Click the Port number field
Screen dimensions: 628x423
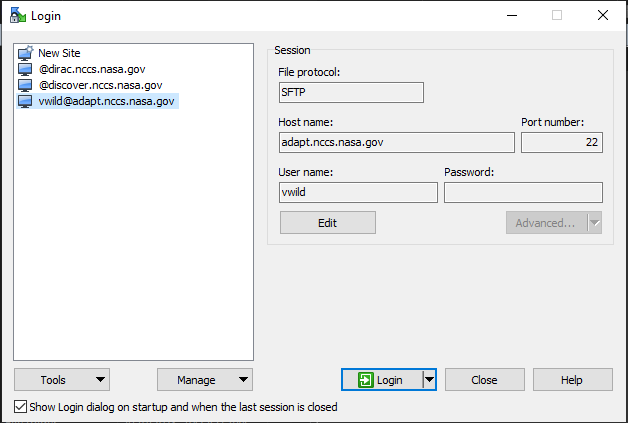point(562,143)
